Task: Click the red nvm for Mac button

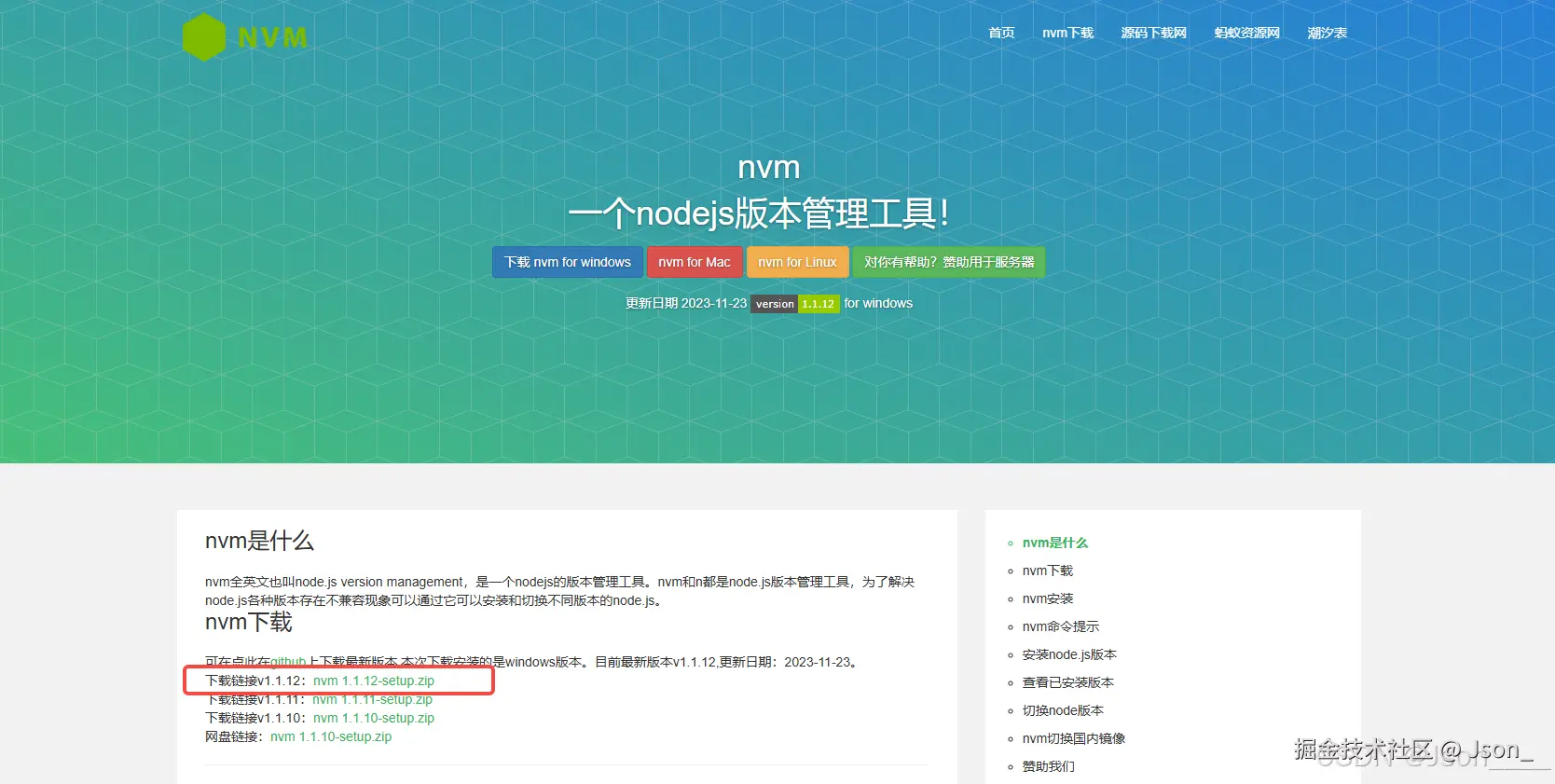Action: [695, 262]
